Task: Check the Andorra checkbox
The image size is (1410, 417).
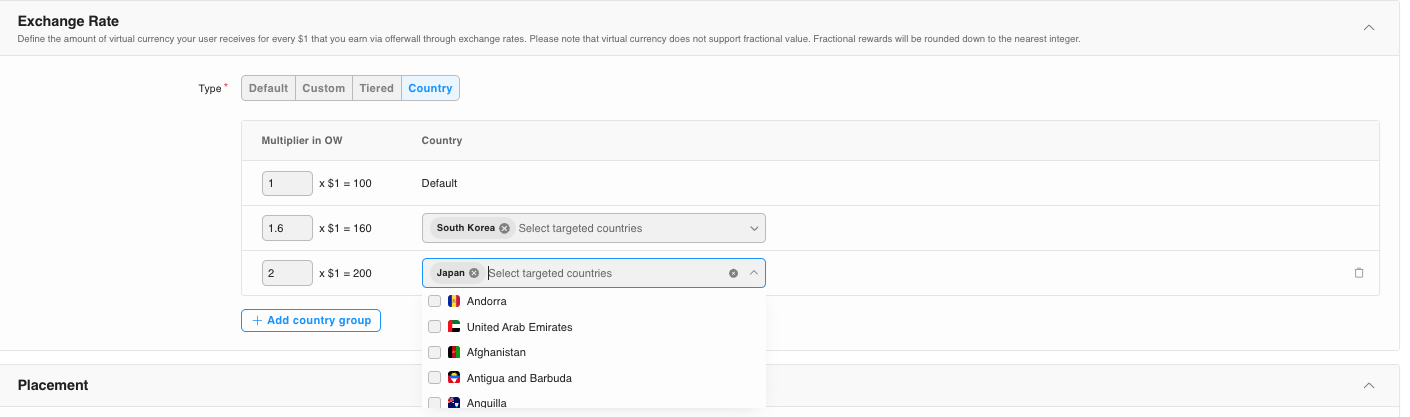Action: 434,301
